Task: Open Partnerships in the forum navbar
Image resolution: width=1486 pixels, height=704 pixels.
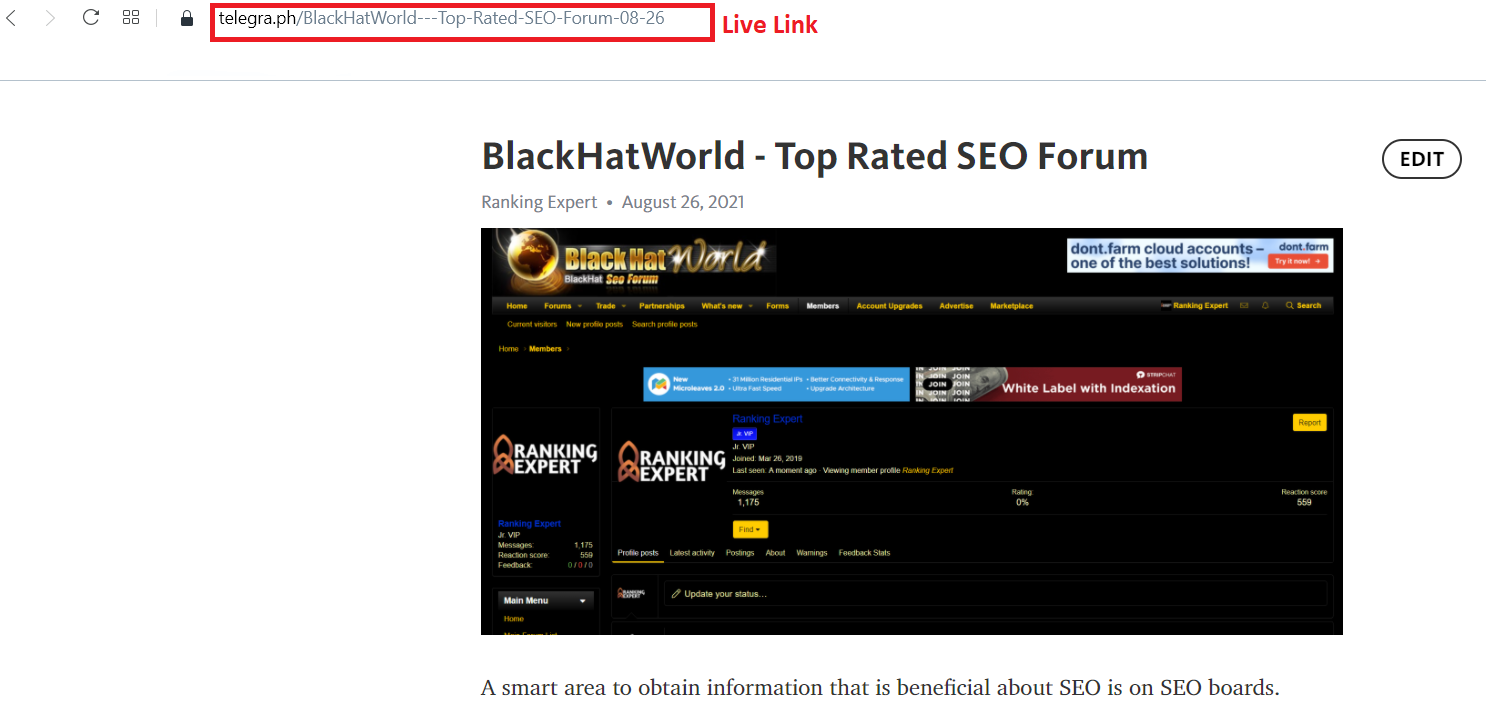Action: (x=662, y=306)
